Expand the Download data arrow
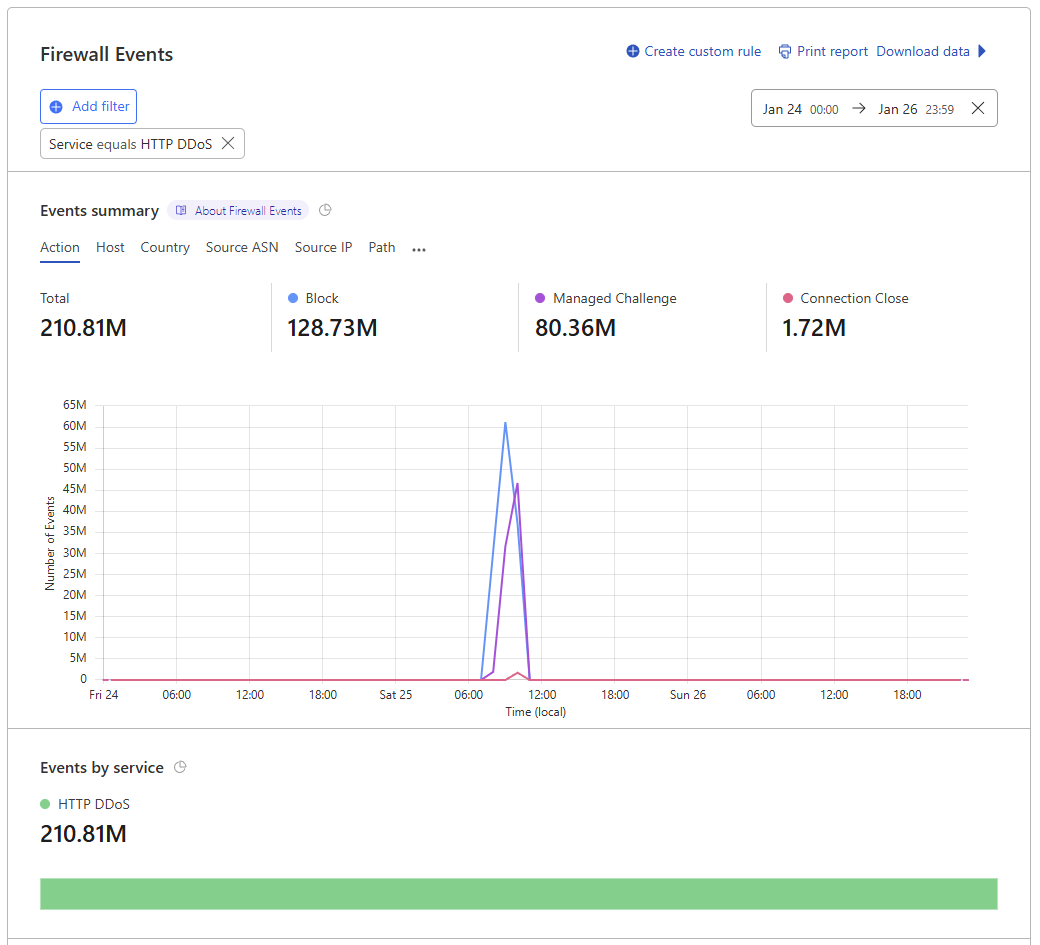This screenshot has height=945, width=1040. 982,52
